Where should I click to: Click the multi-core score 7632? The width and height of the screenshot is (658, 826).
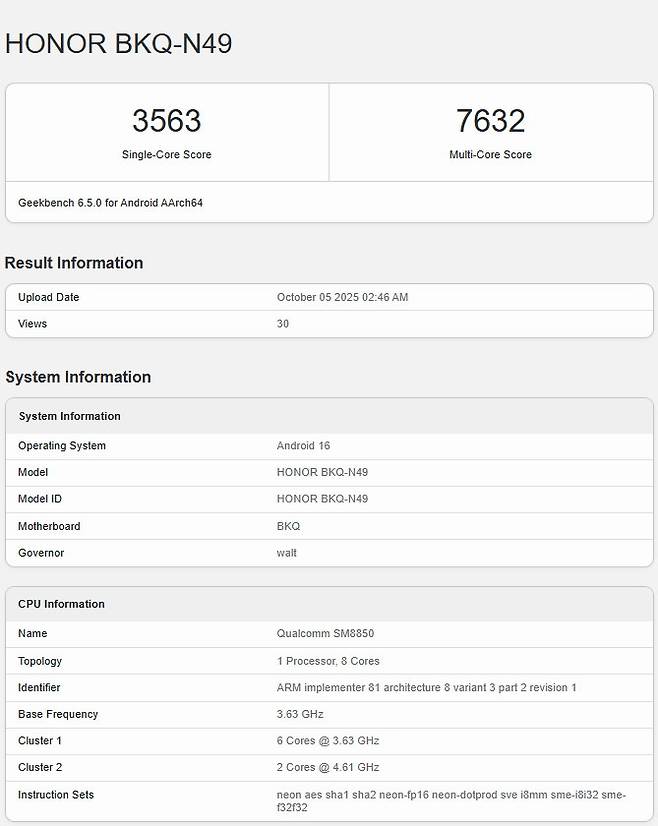click(490, 121)
